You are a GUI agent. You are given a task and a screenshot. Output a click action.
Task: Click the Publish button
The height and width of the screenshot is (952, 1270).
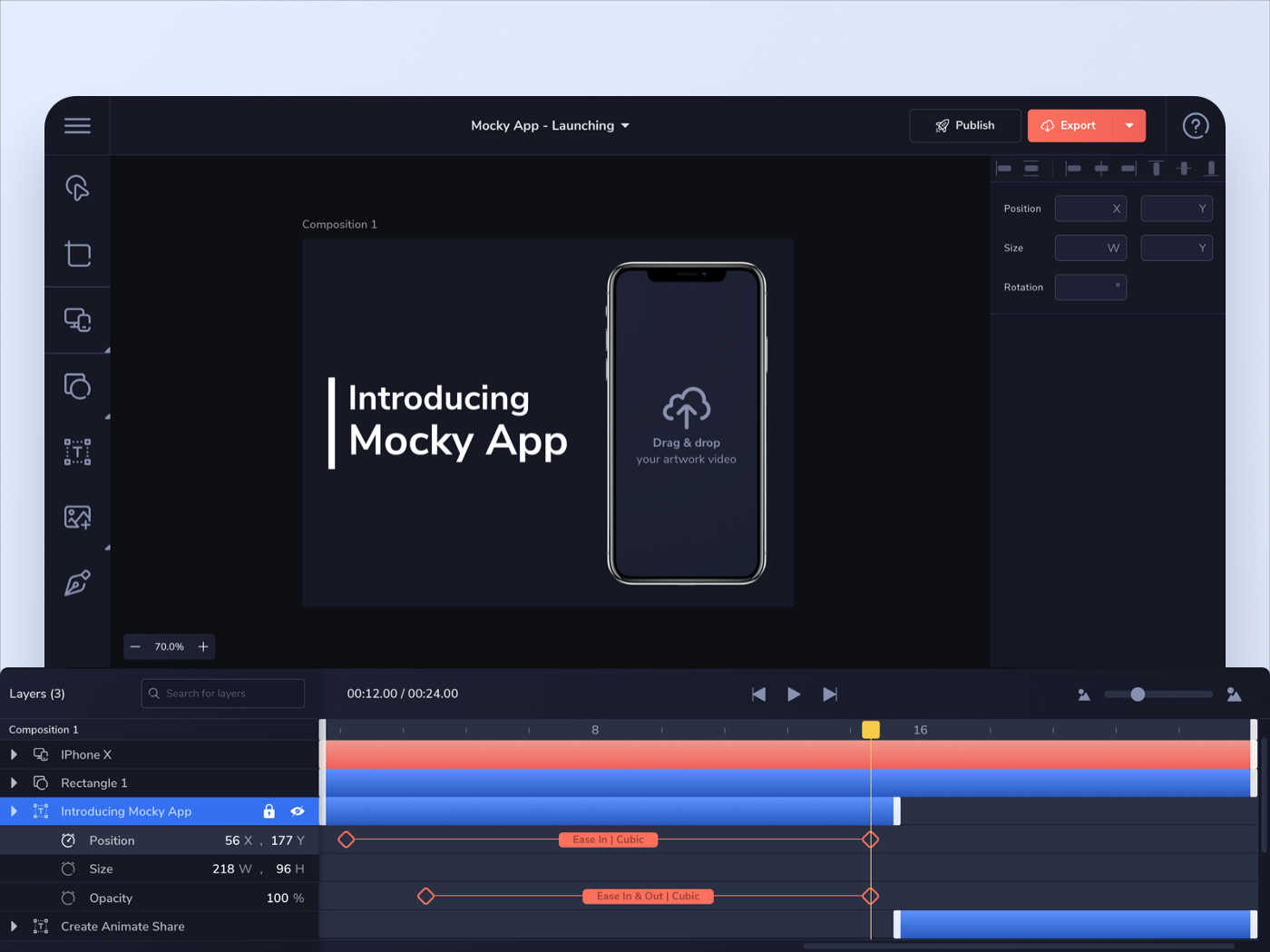point(965,126)
